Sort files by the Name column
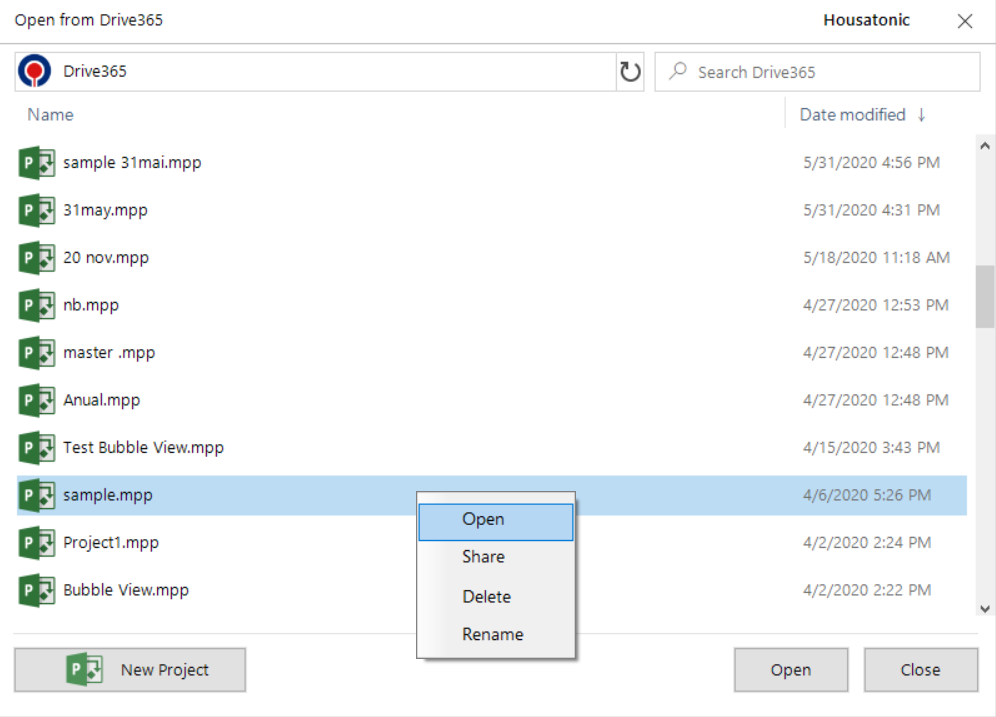Viewport: 996px width, 717px height. click(x=50, y=115)
